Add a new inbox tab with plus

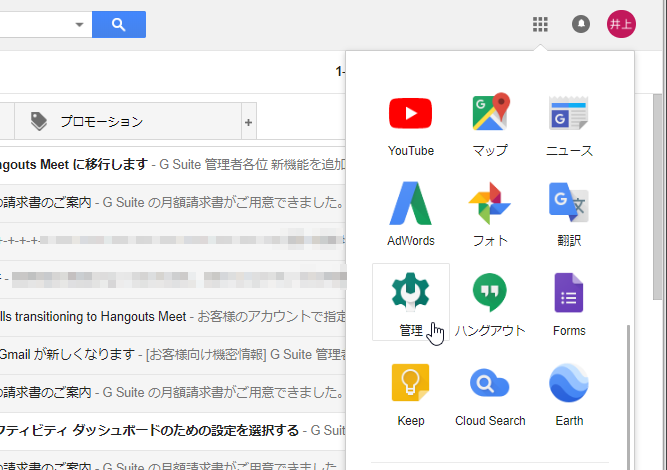click(x=249, y=122)
